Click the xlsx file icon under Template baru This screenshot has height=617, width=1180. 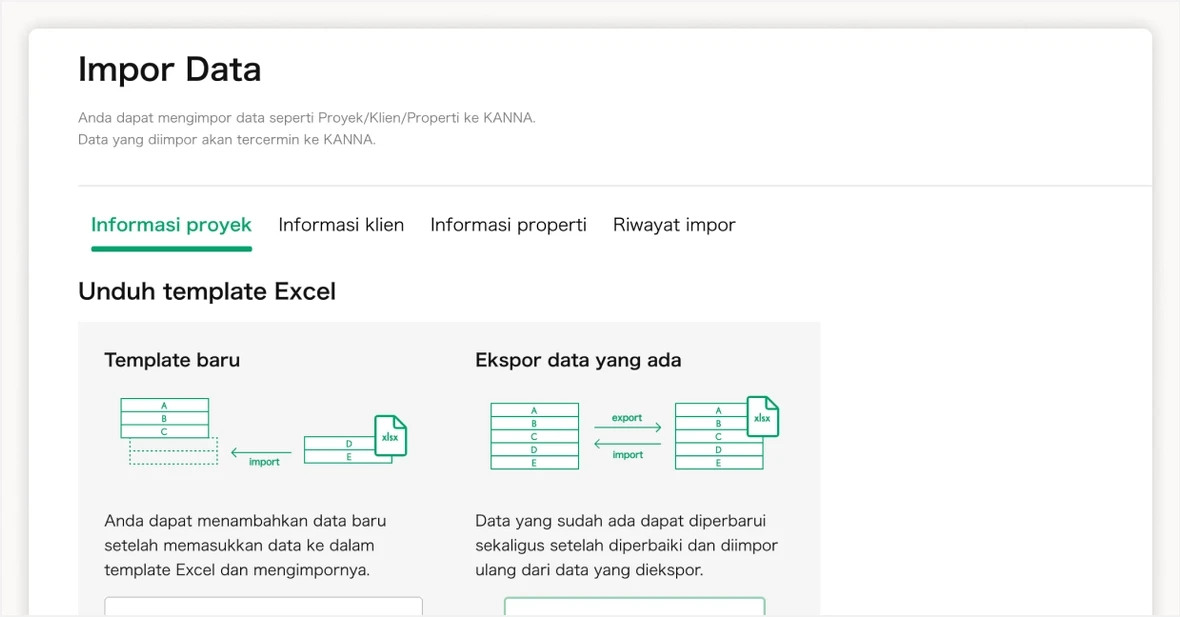391,436
